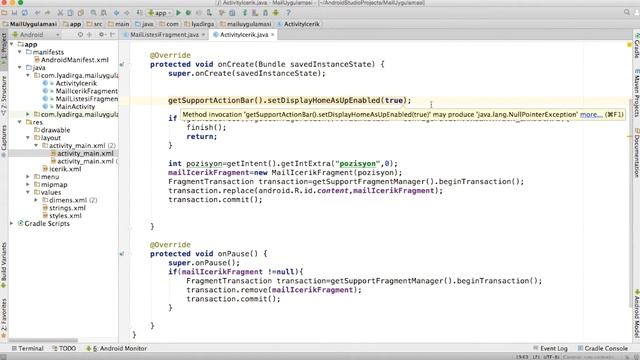Toggle the Build Variants side panel

(4, 265)
